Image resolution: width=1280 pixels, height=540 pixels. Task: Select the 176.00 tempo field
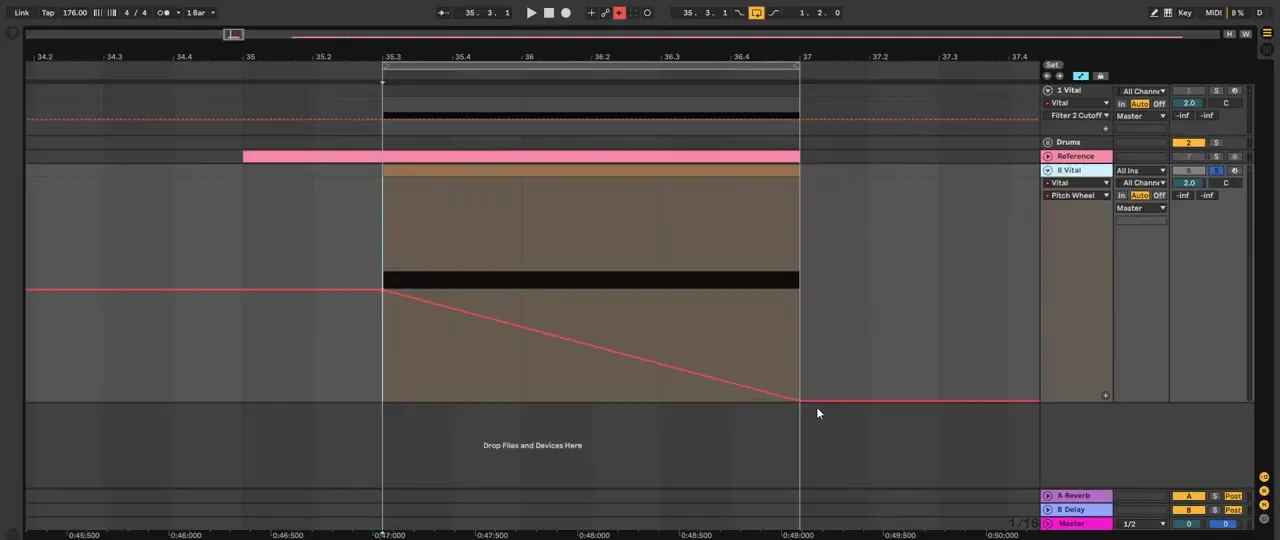75,13
